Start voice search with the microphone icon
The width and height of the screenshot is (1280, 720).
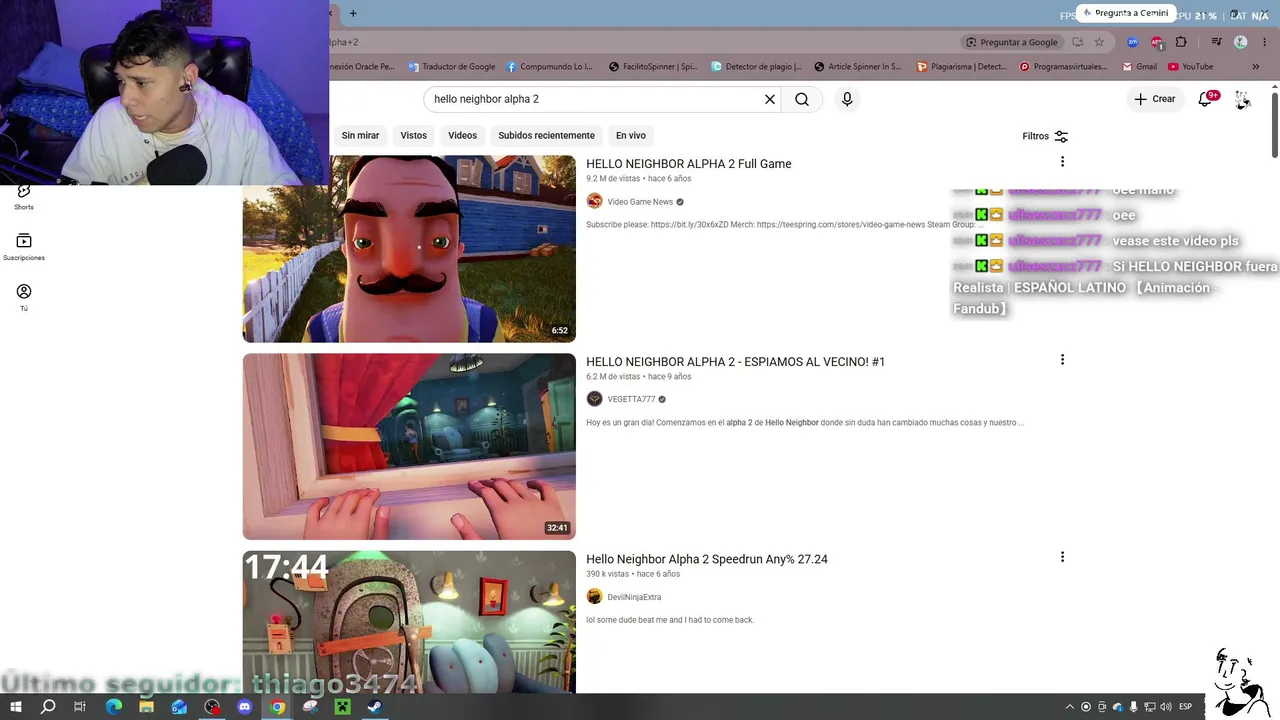(x=847, y=99)
